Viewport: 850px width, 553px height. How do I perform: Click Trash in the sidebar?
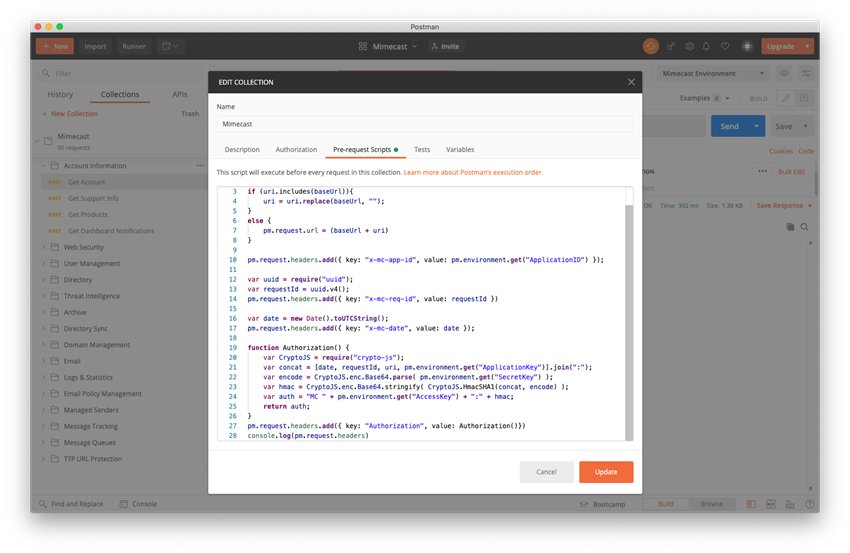tap(190, 114)
